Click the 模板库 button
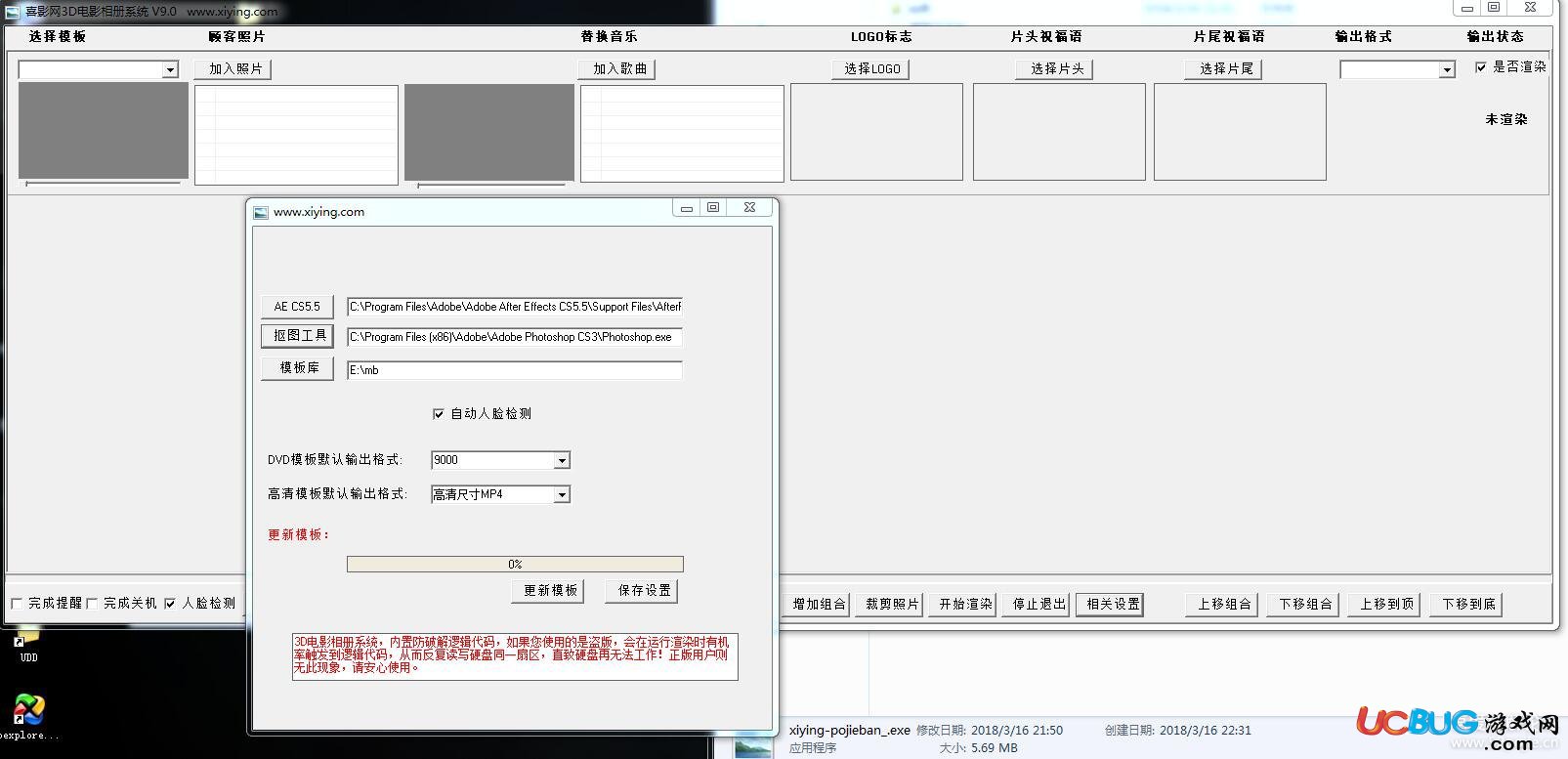The image size is (1568, 759). point(297,368)
